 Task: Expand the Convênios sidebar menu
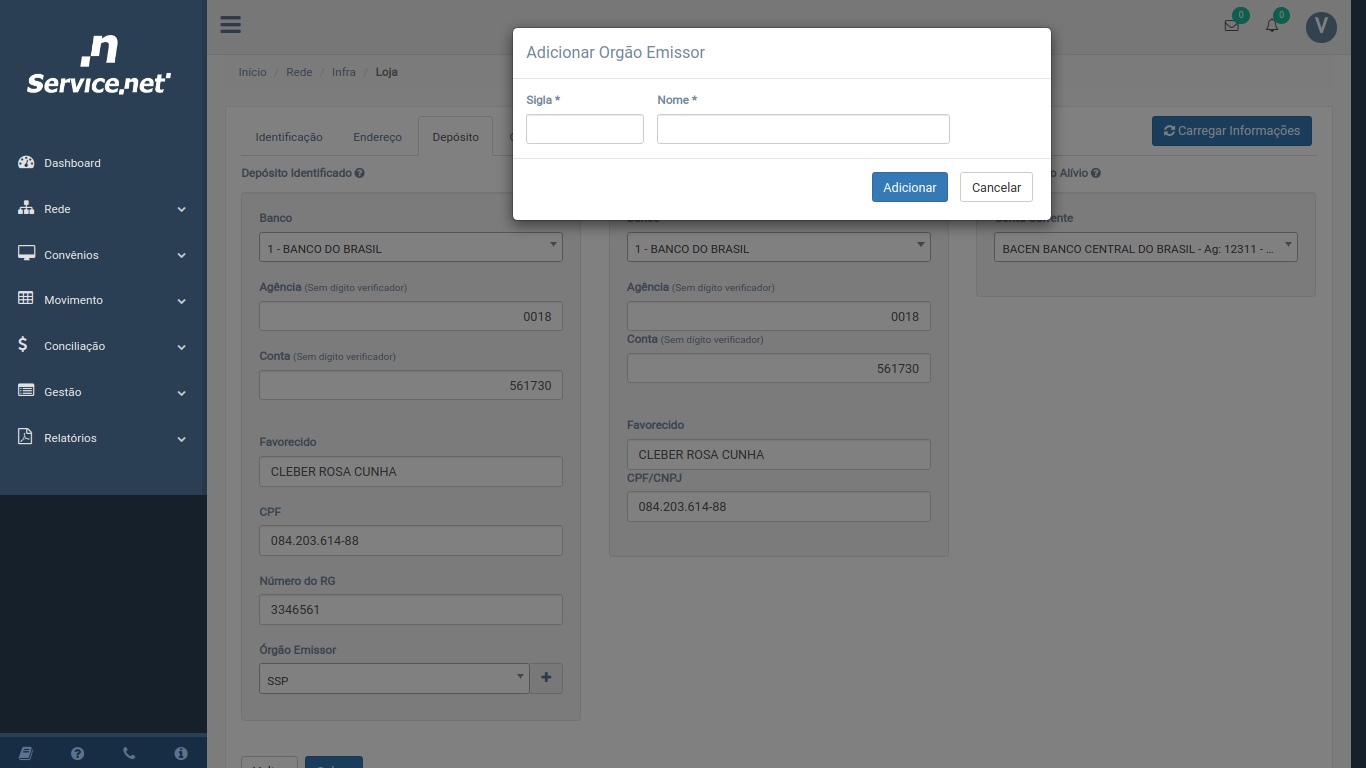point(103,255)
